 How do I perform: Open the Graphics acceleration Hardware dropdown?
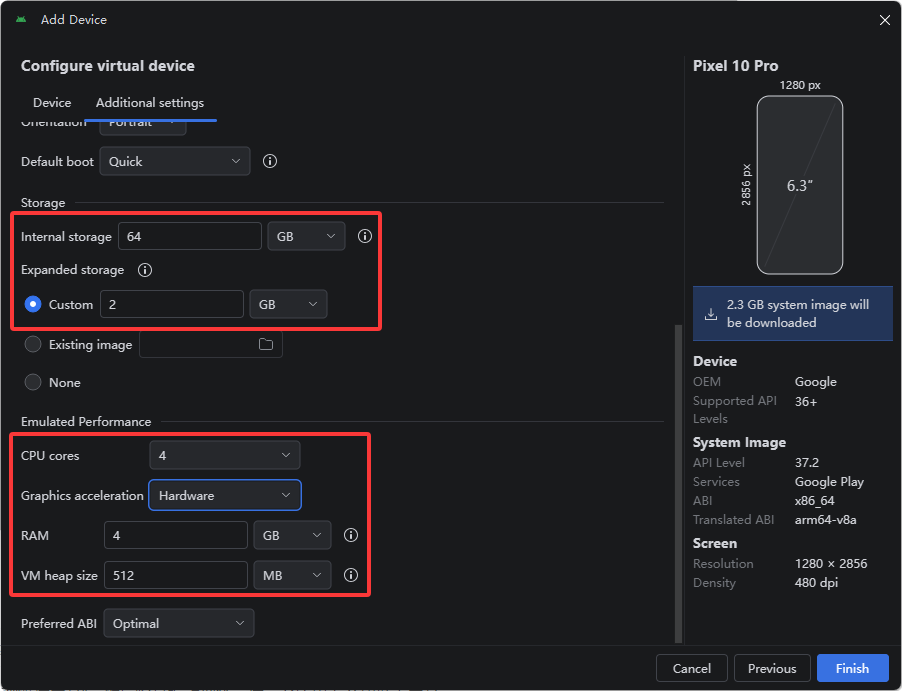point(225,495)
